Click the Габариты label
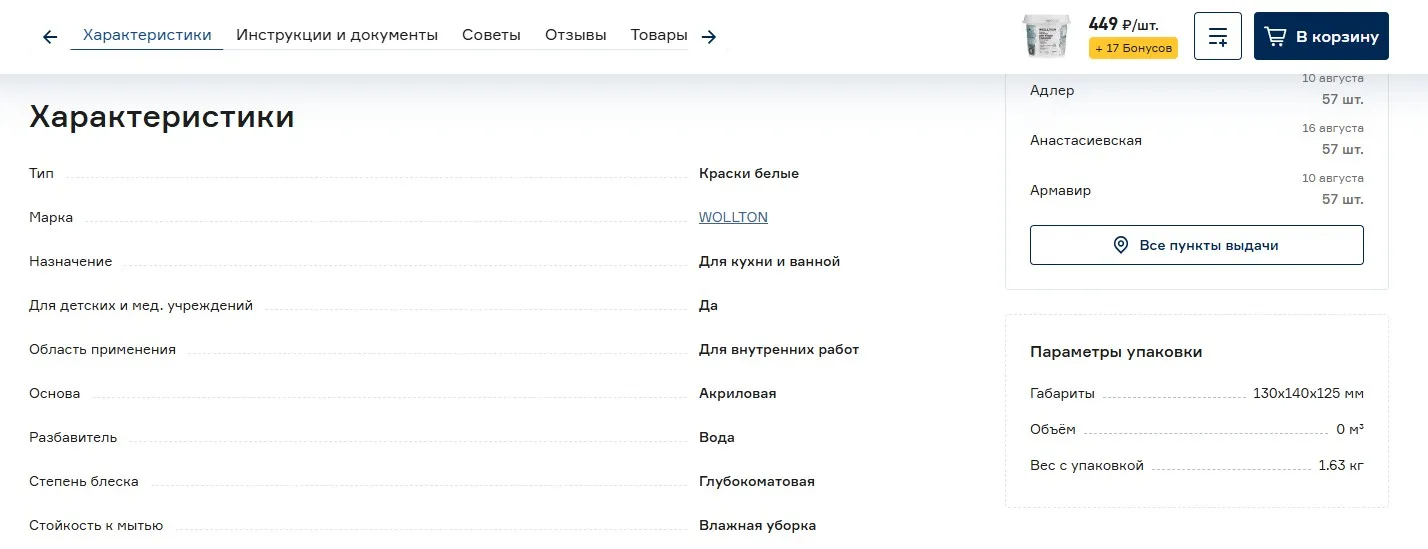The width and height of the screenshot is (1428, 549). pyautogui.click(x=1062, y=393)
